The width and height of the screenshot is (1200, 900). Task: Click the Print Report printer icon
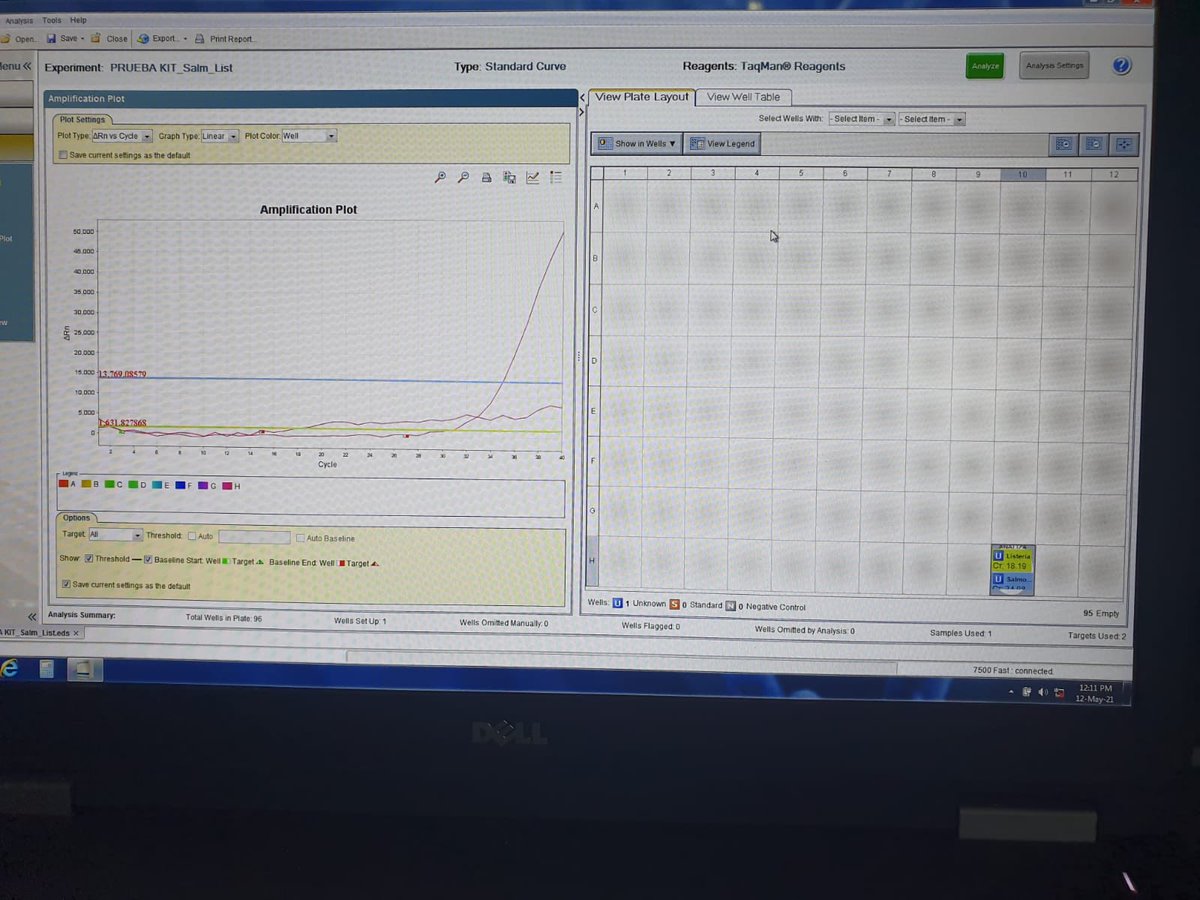200,39
